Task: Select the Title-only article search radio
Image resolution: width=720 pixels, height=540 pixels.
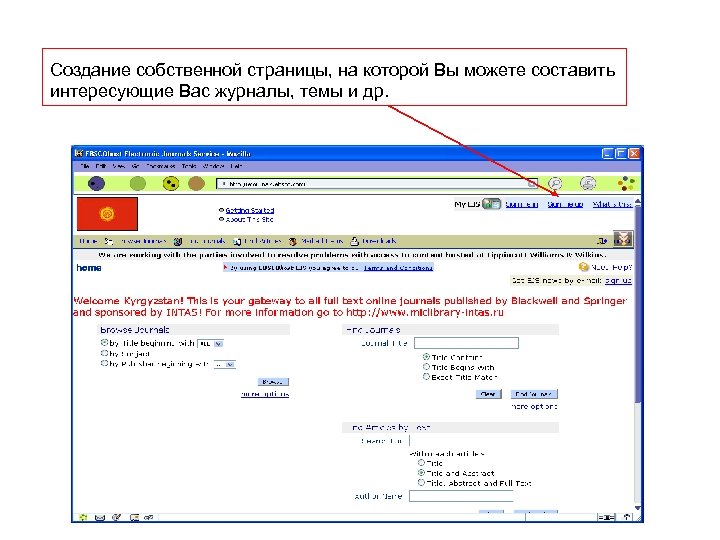Action: point(421,463)
